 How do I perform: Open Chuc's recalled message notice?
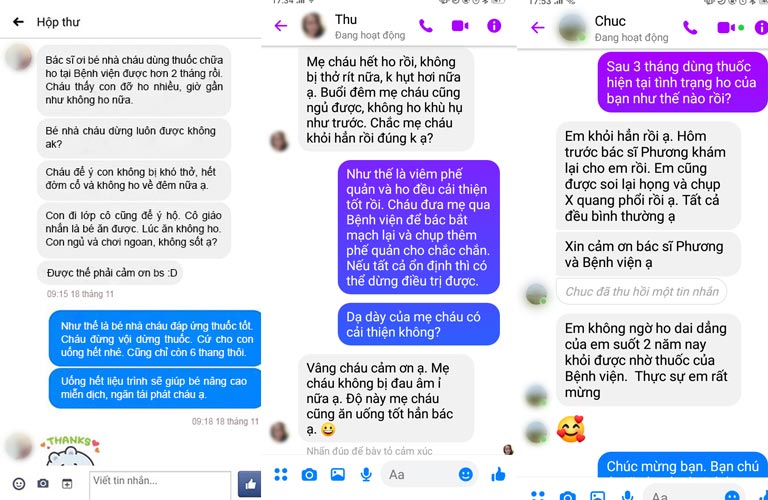(641, 291)
